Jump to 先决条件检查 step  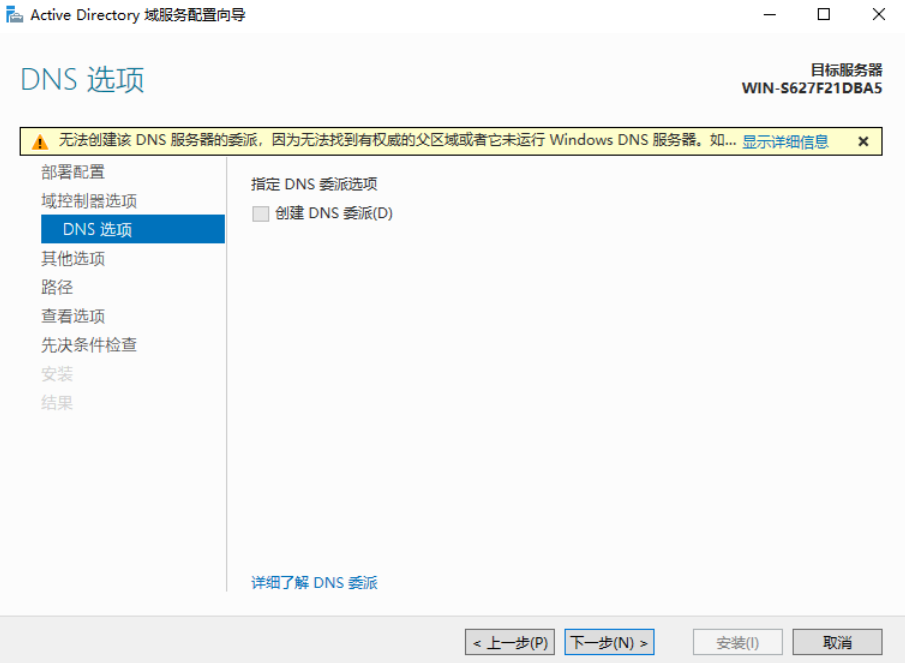click(x=89, y=345)
